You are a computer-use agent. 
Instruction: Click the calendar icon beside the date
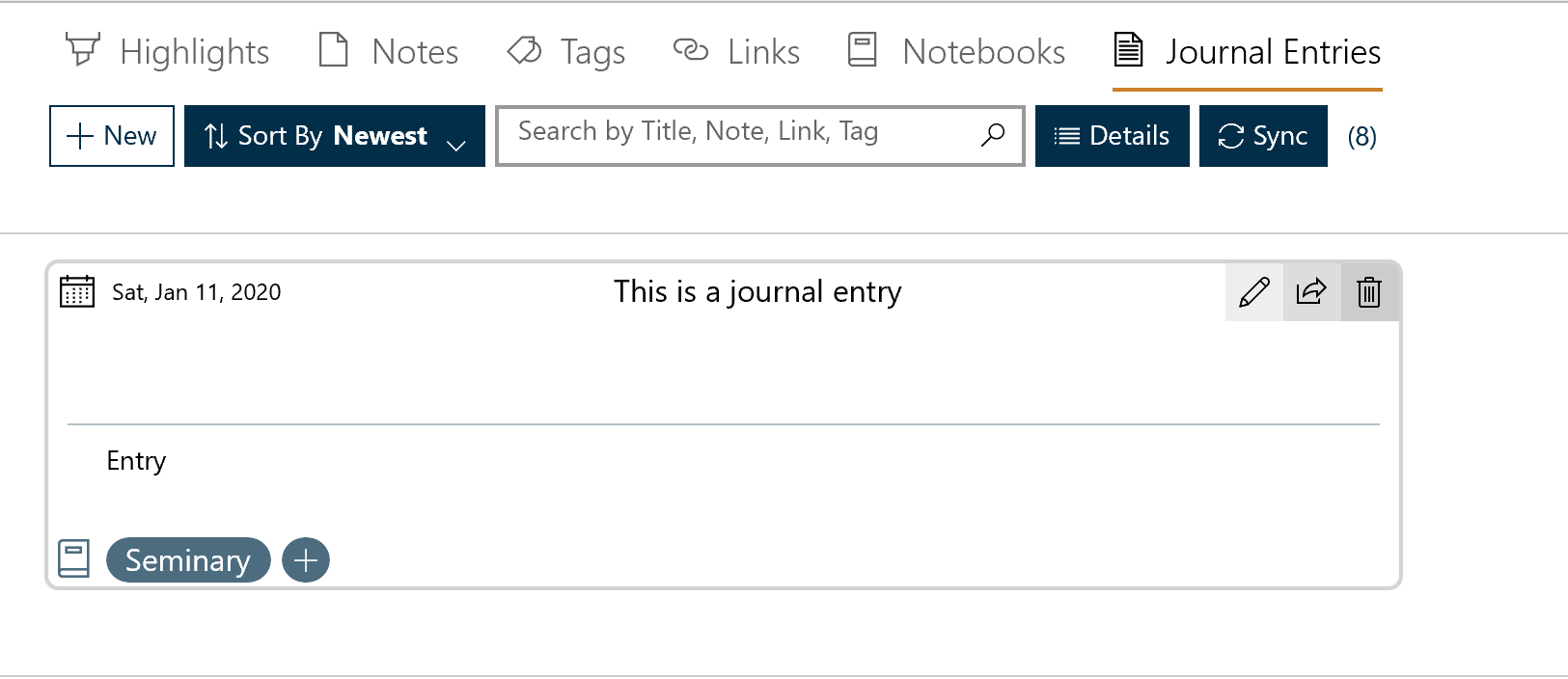point(76,290)
